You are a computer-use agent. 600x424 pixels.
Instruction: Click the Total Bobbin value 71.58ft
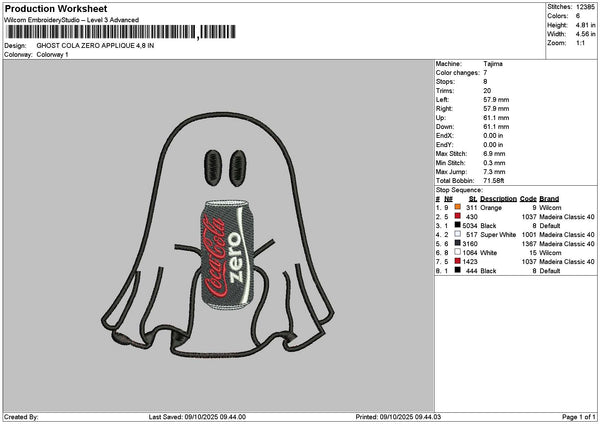point(494,181)
